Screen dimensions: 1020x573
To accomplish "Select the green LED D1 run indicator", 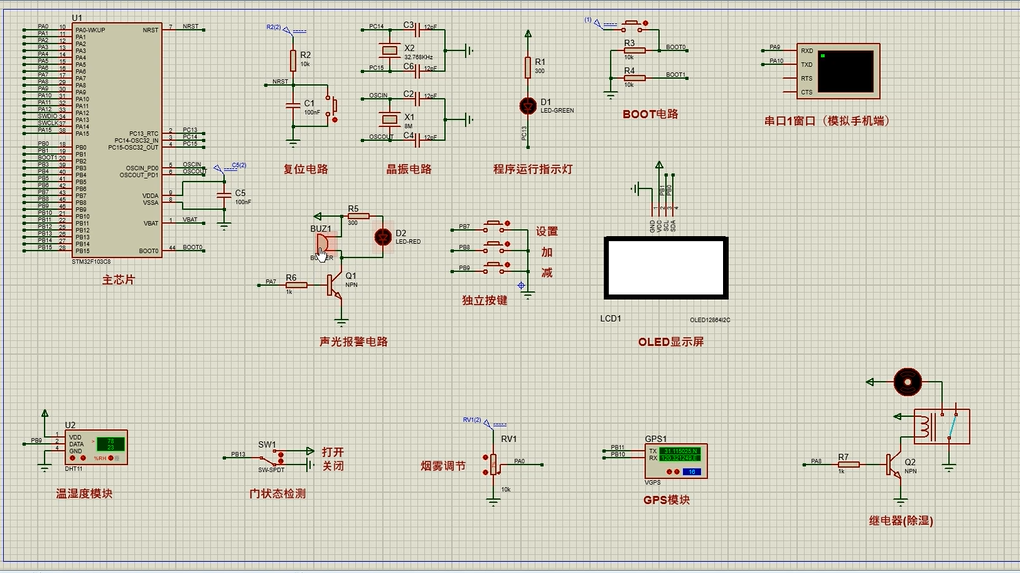I will (528, 105).
